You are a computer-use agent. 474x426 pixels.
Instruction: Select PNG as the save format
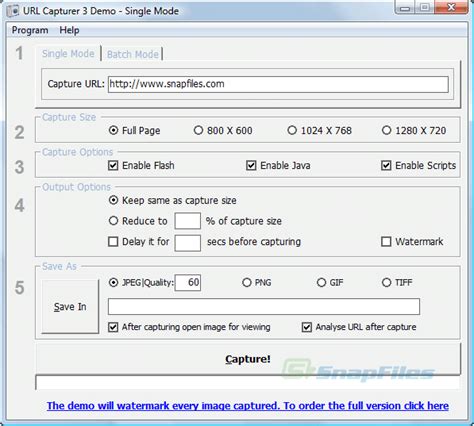(257, 283)
